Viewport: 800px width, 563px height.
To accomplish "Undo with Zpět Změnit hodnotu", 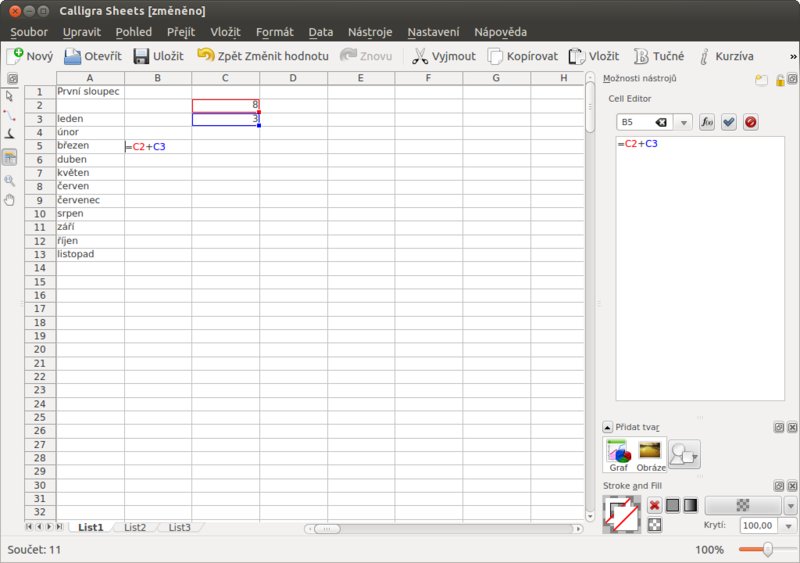I will (263, 56).
